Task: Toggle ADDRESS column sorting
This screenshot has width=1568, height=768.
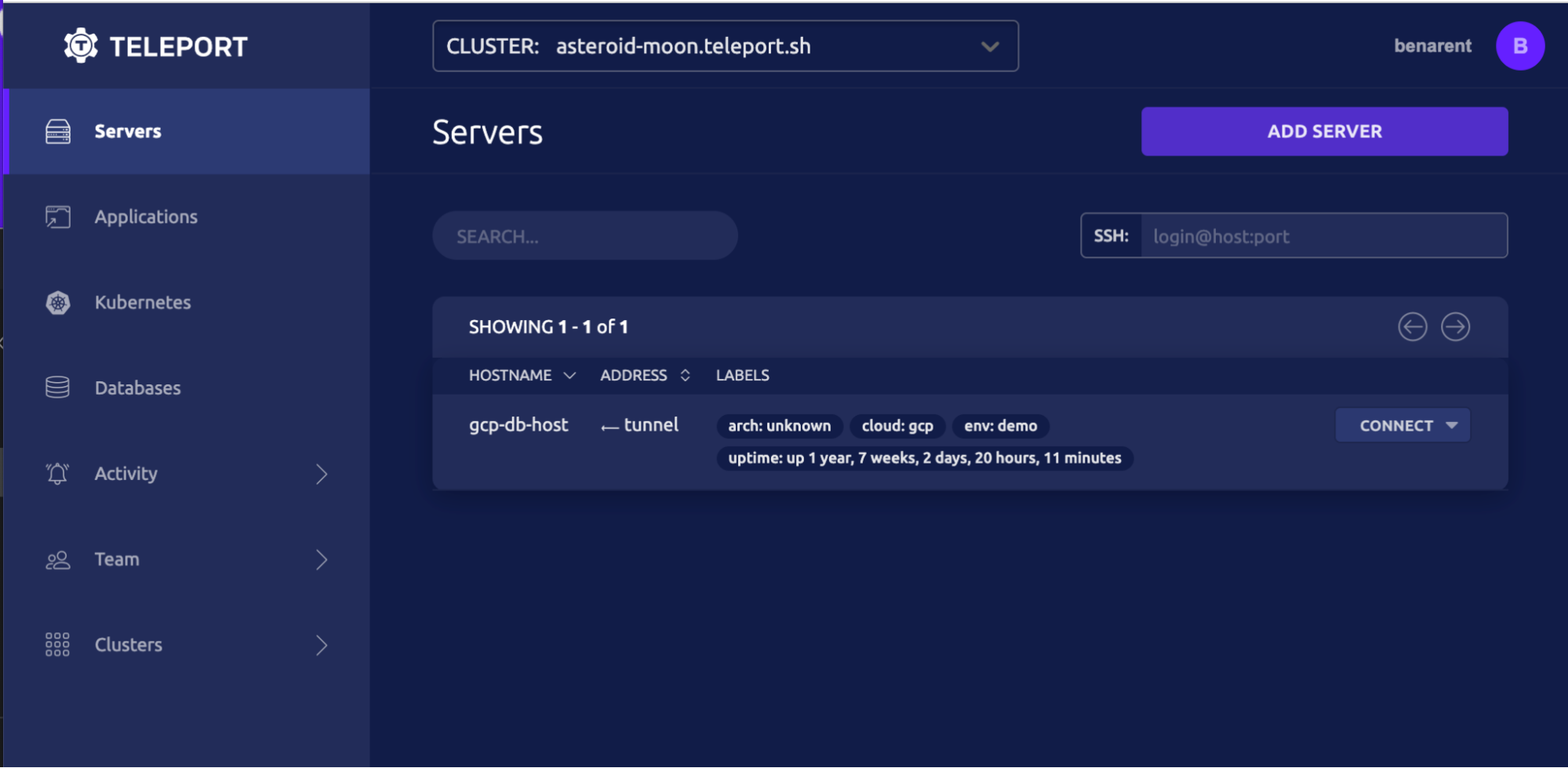Action: 644,375
